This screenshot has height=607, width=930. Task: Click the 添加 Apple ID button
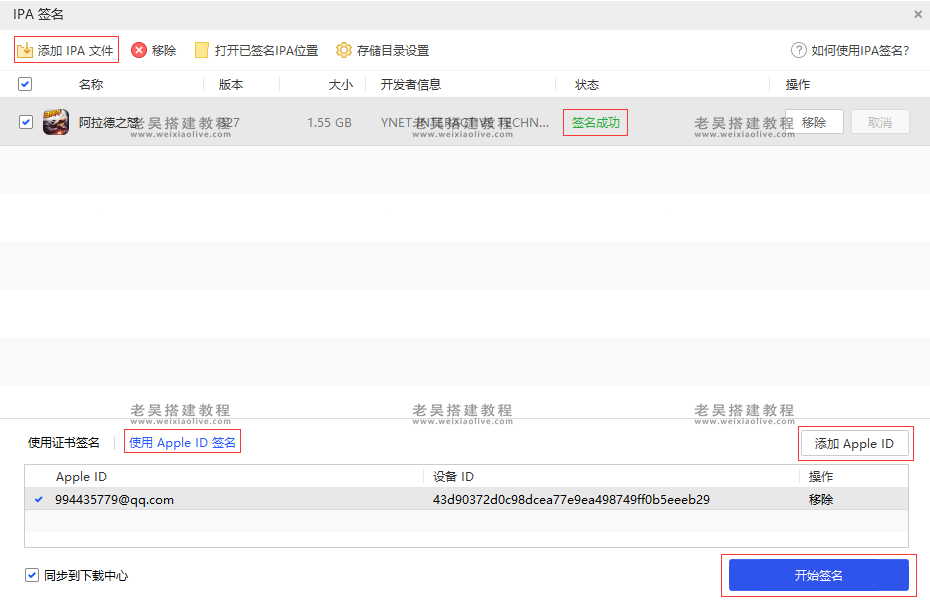854,444
